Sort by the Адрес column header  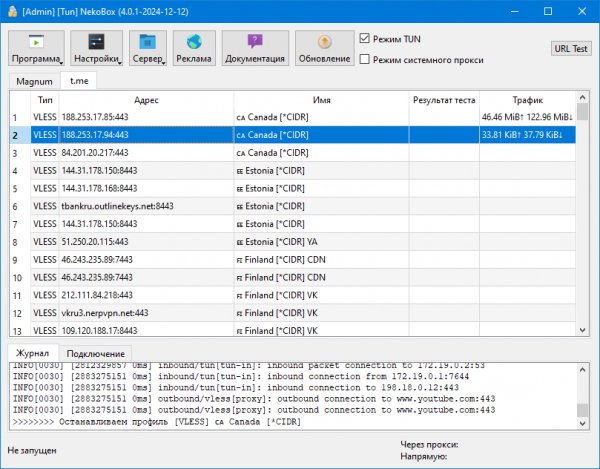[146, 100]
